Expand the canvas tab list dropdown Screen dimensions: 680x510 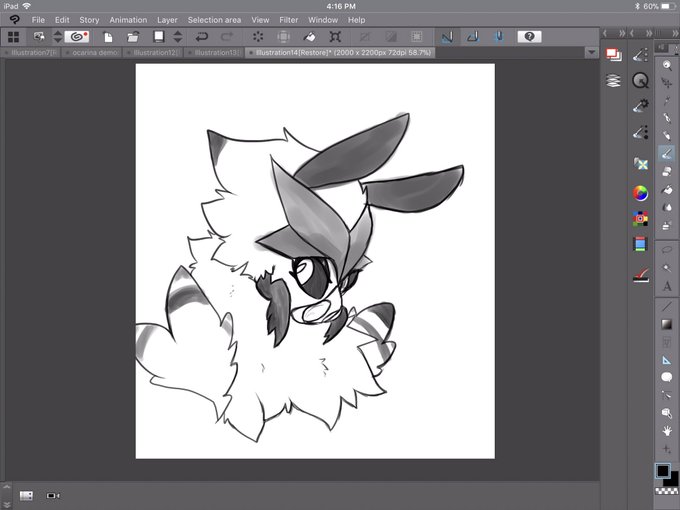pos(592,52)
